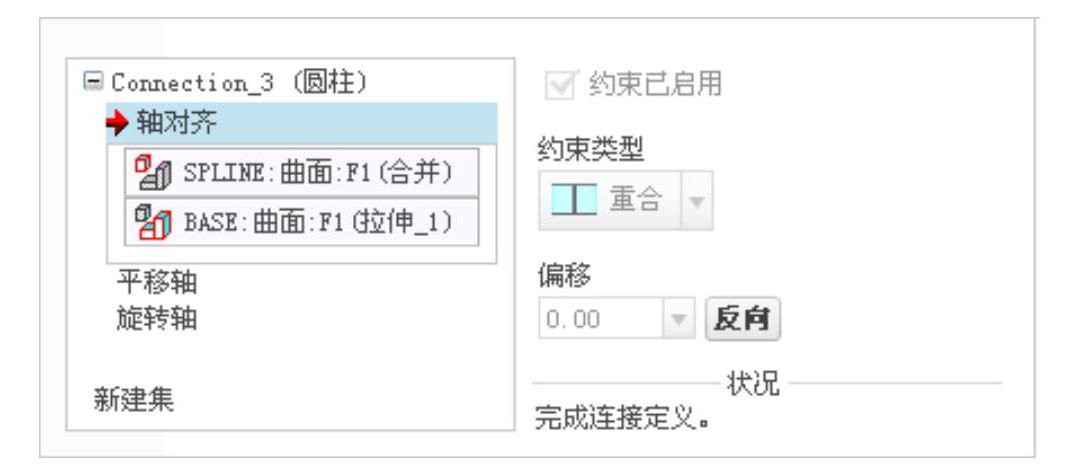Open the 重合 constraint type combo box
The height and width of the screenshot is (472, 1069).
pyautogui.click(x=626, y=201)
